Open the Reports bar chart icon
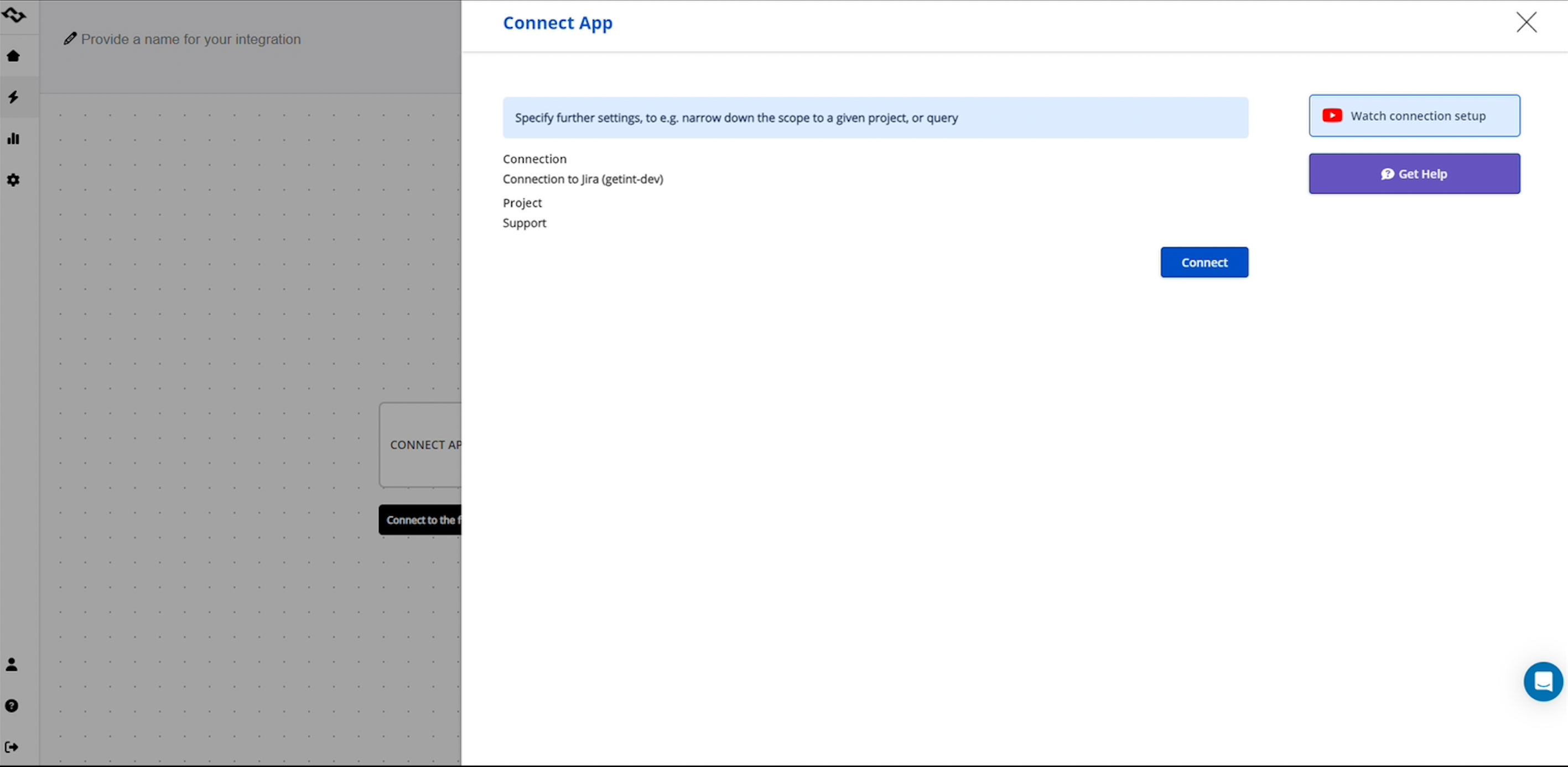 [13, 139]
